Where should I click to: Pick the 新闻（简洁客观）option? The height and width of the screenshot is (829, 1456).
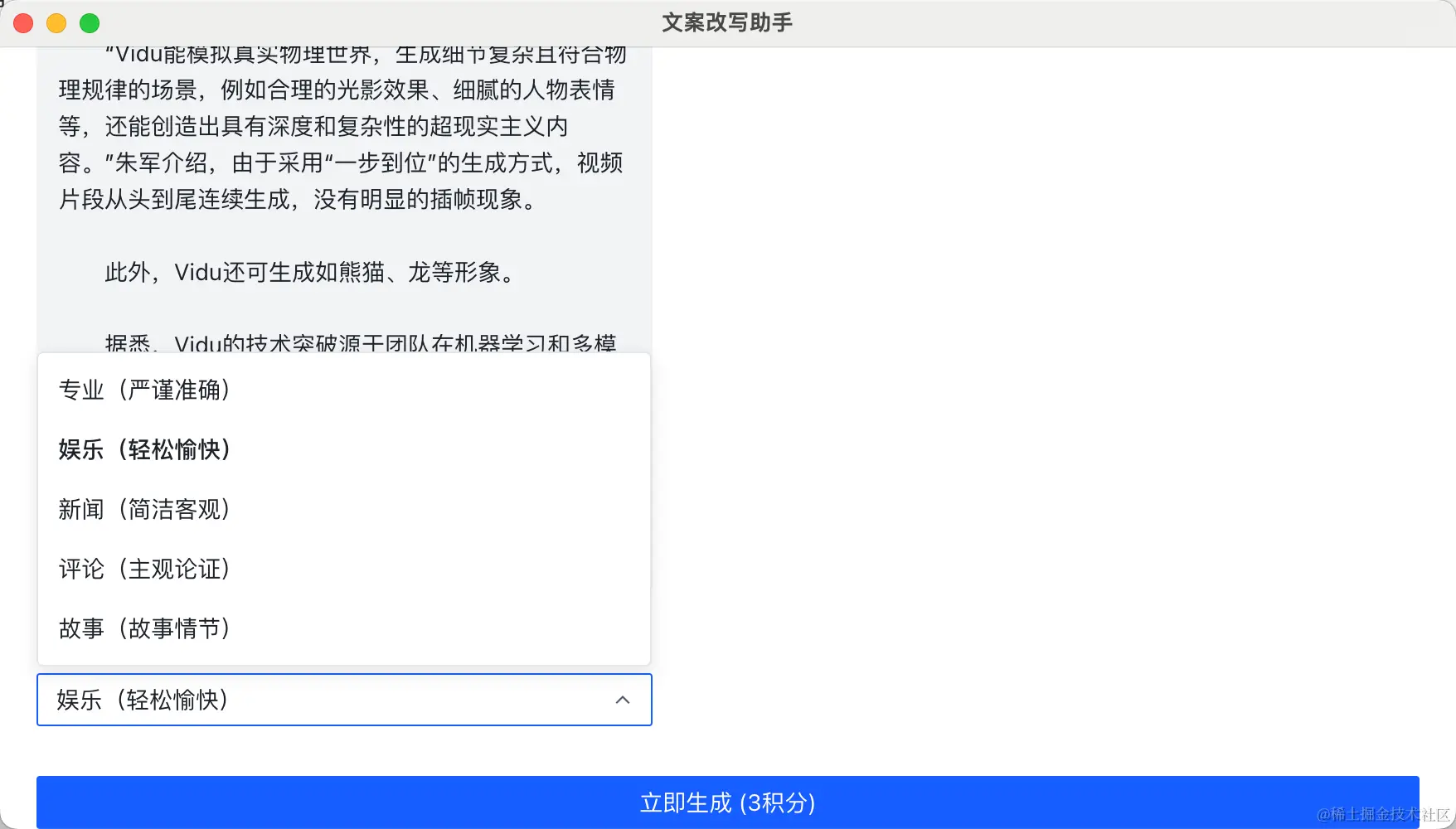click(344, 509)
